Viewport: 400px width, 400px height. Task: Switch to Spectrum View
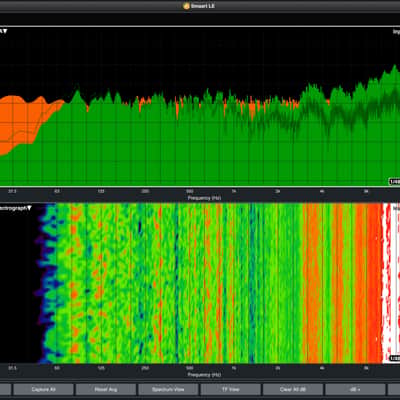coord(168,389)
